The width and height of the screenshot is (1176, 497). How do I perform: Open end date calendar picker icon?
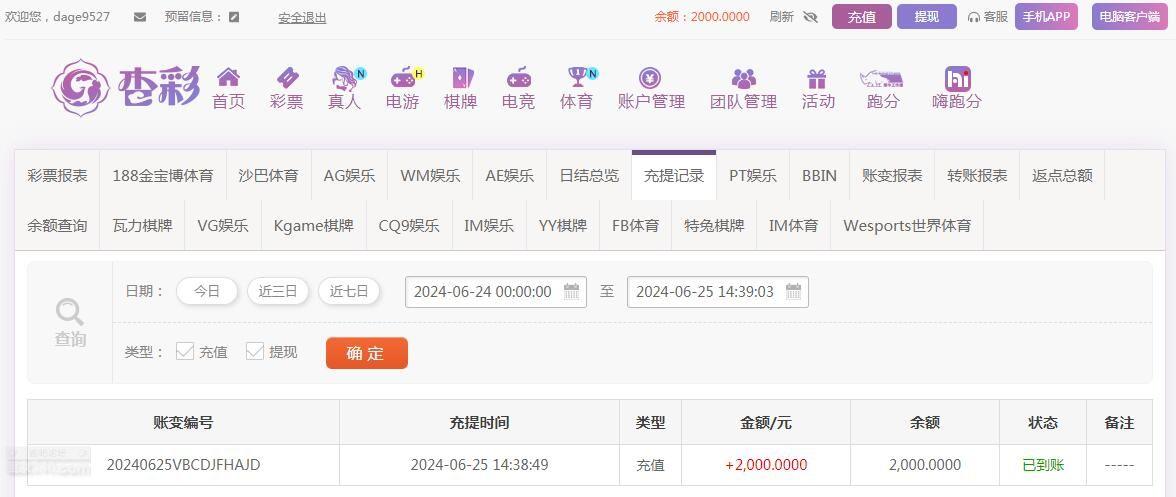[794, 292]
